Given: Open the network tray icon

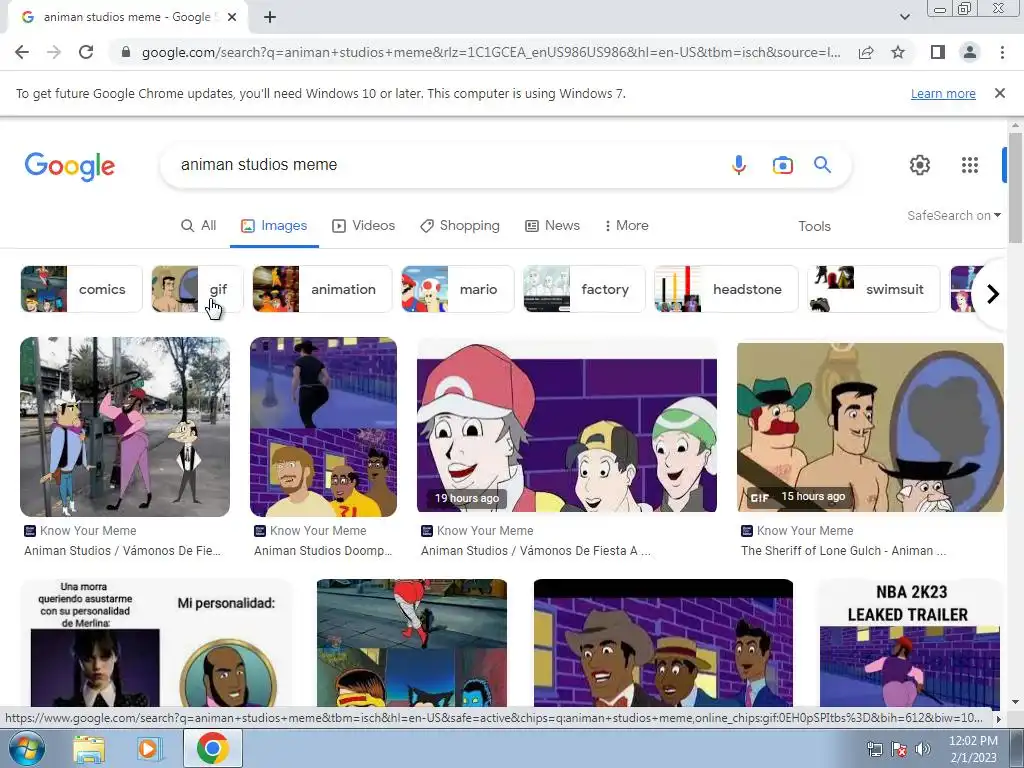Looking at the screenshot, I should click(874, 749).
